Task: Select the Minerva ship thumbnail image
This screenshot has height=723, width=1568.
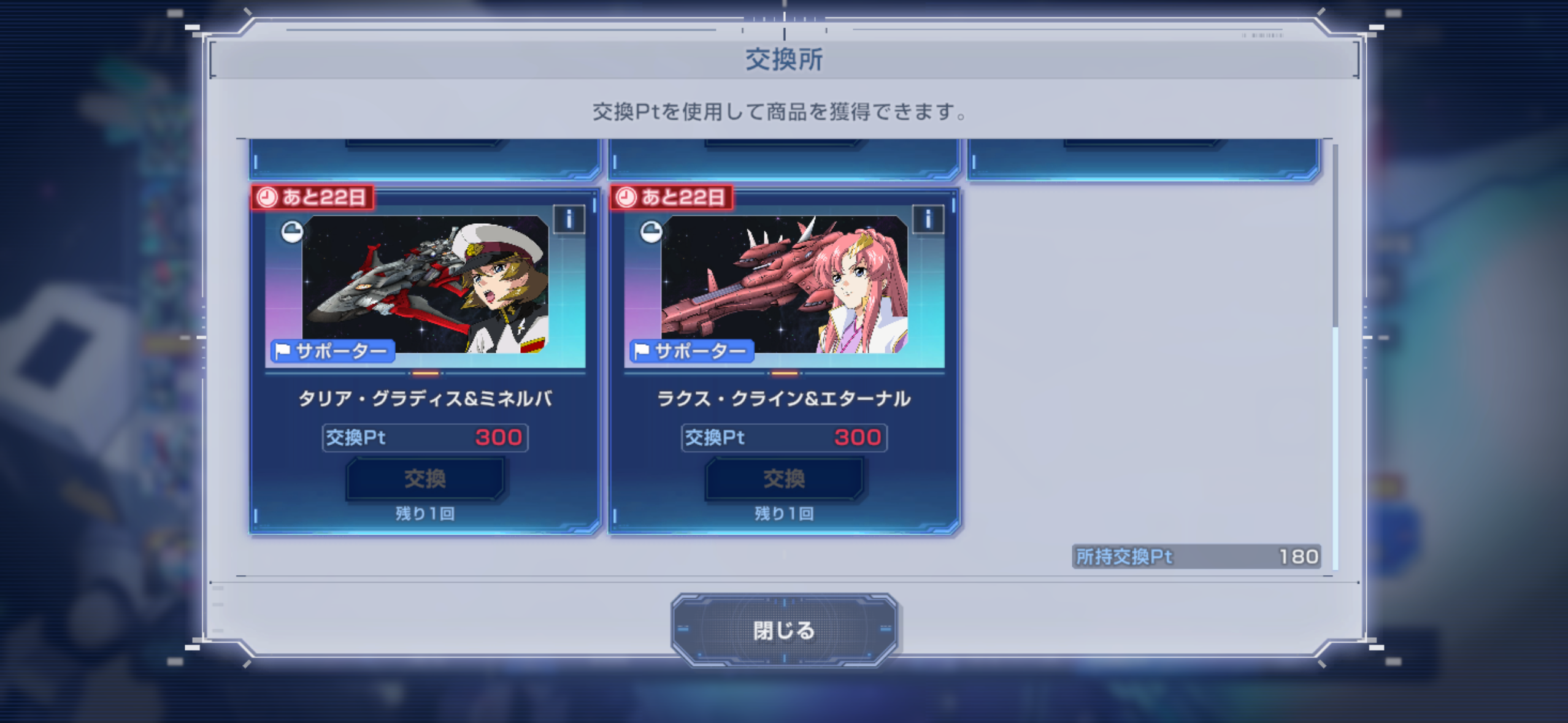Action: point(425,285)
